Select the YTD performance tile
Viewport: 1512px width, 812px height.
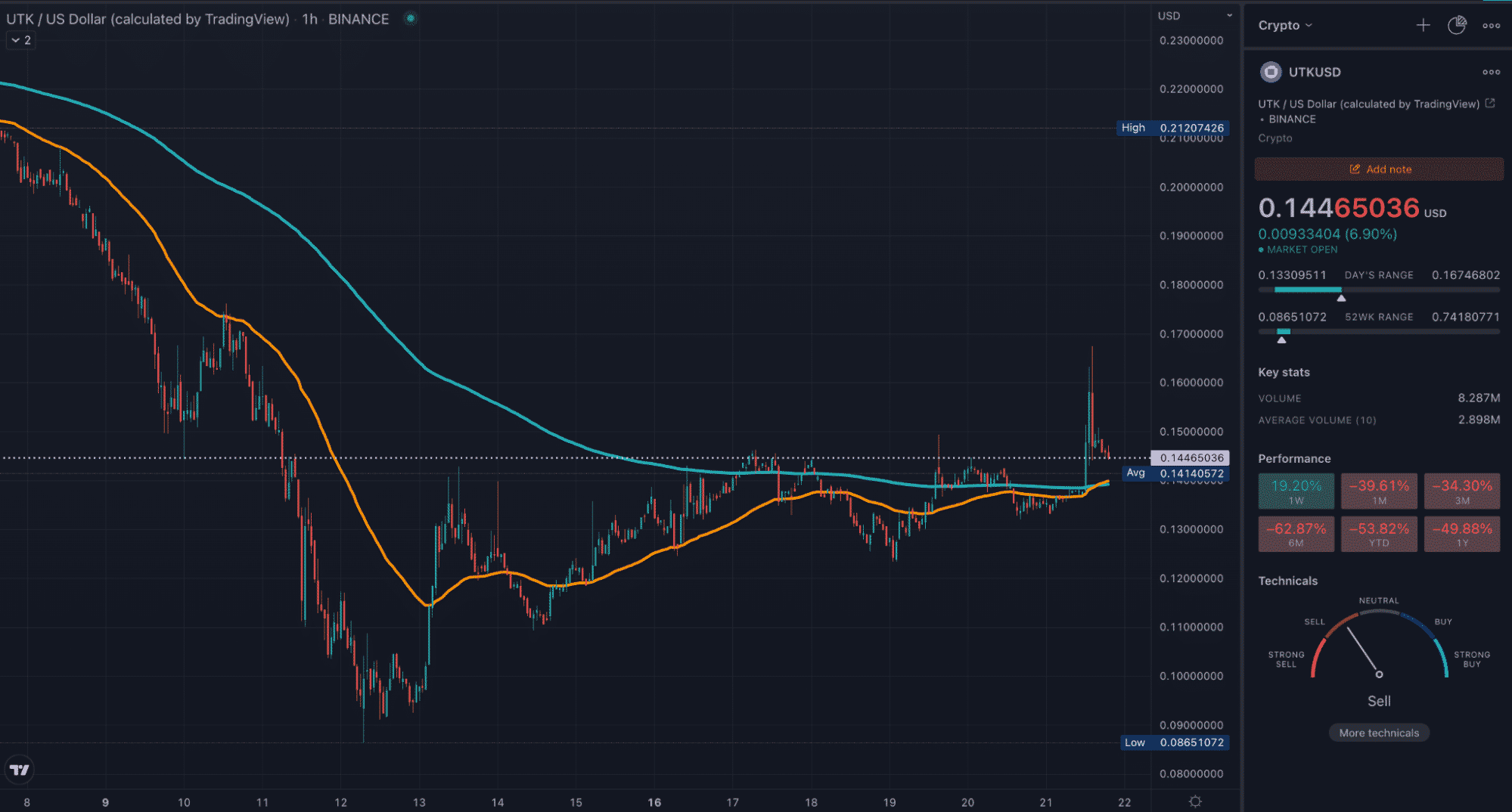(1379, 534)
